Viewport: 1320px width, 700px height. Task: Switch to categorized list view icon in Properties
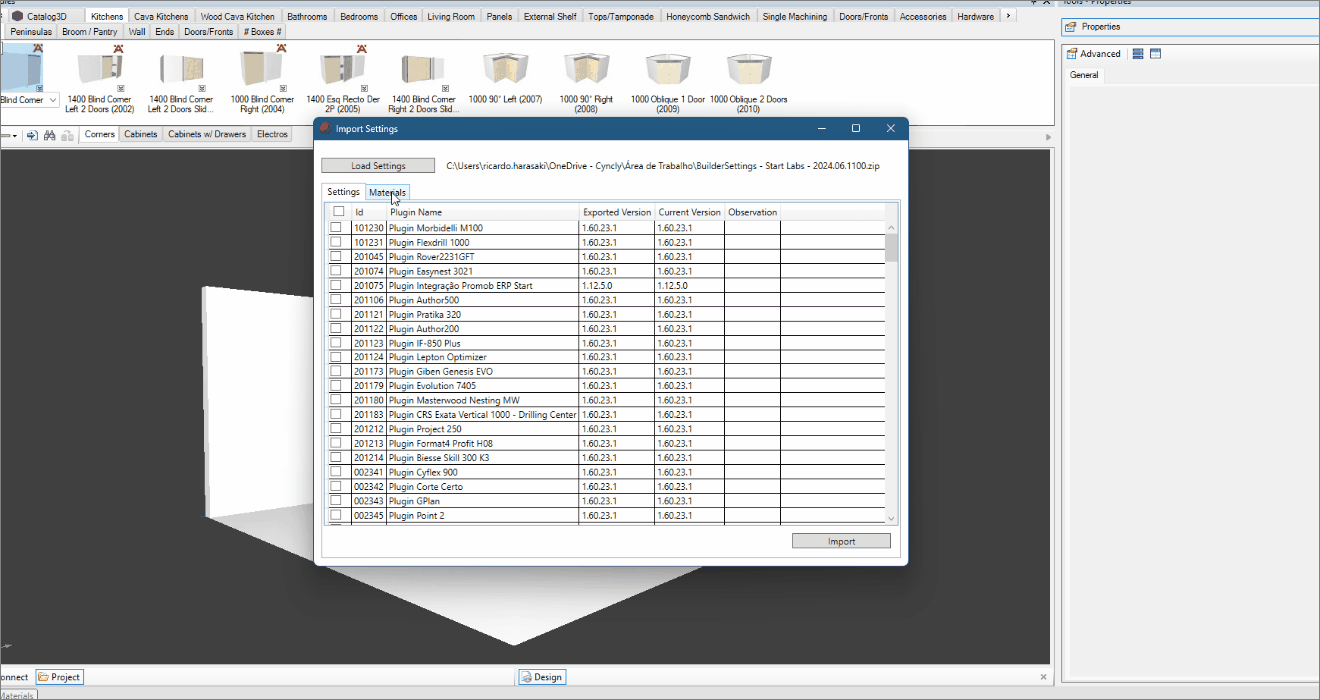click(1138, 54)
